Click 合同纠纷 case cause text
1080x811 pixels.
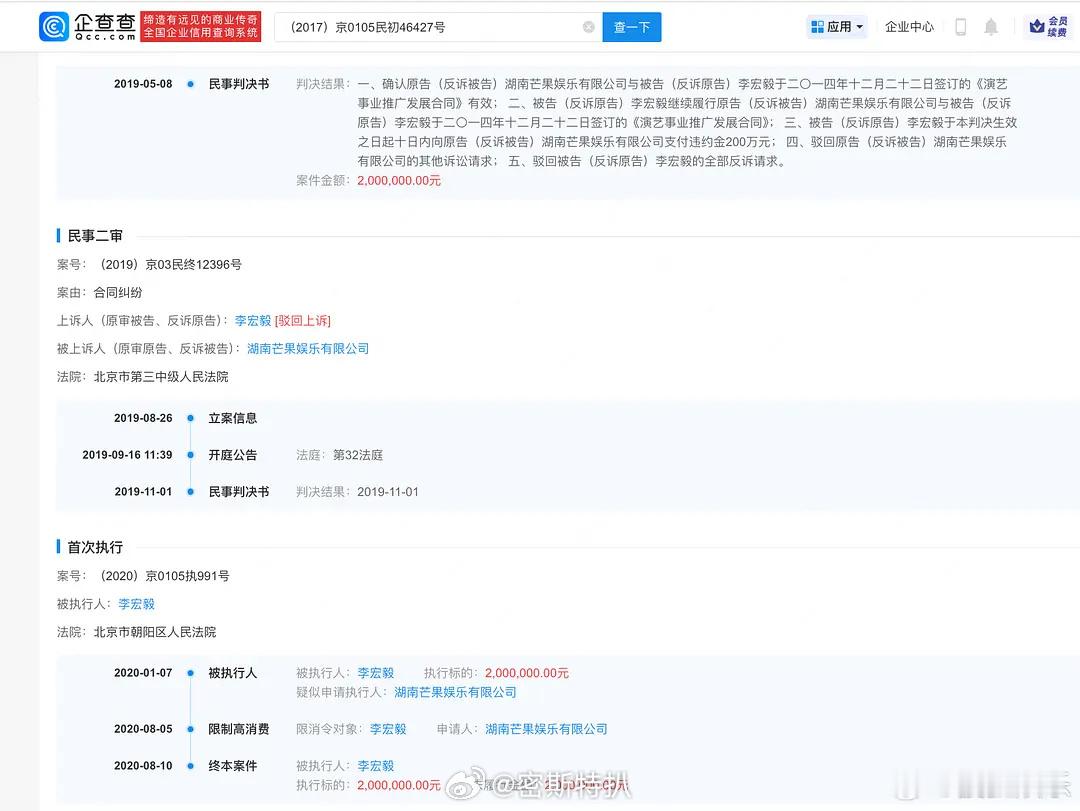118,293
